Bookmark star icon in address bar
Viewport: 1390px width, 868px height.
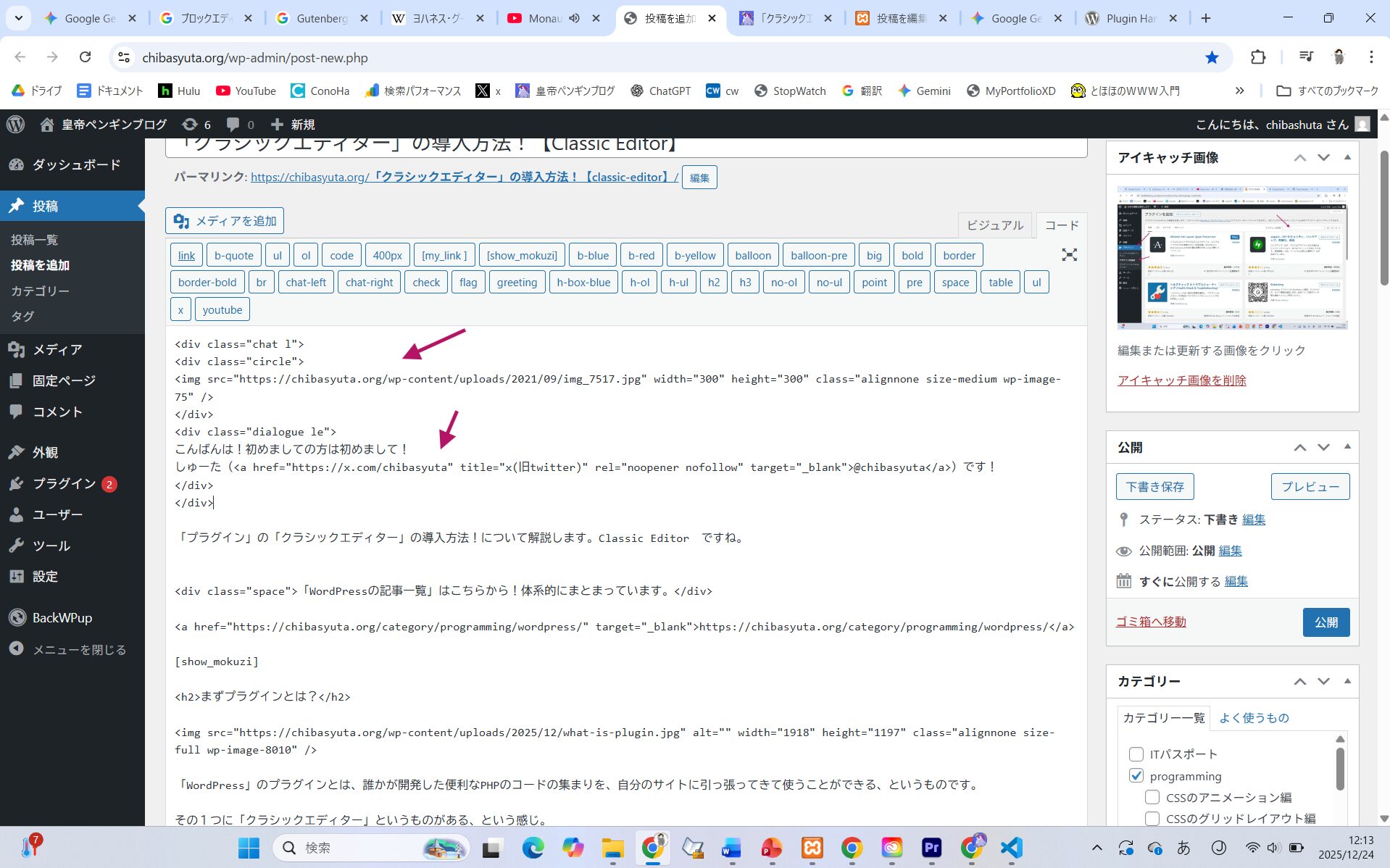[x=1212, y=57]
